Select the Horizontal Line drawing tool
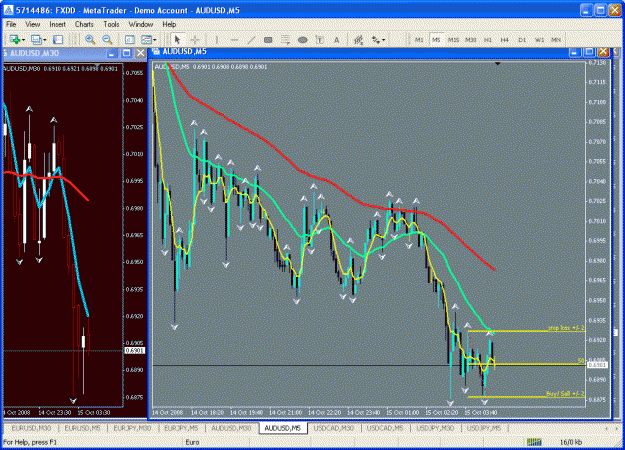This screenshot has height=450, width=625. (x=234, y=39)
